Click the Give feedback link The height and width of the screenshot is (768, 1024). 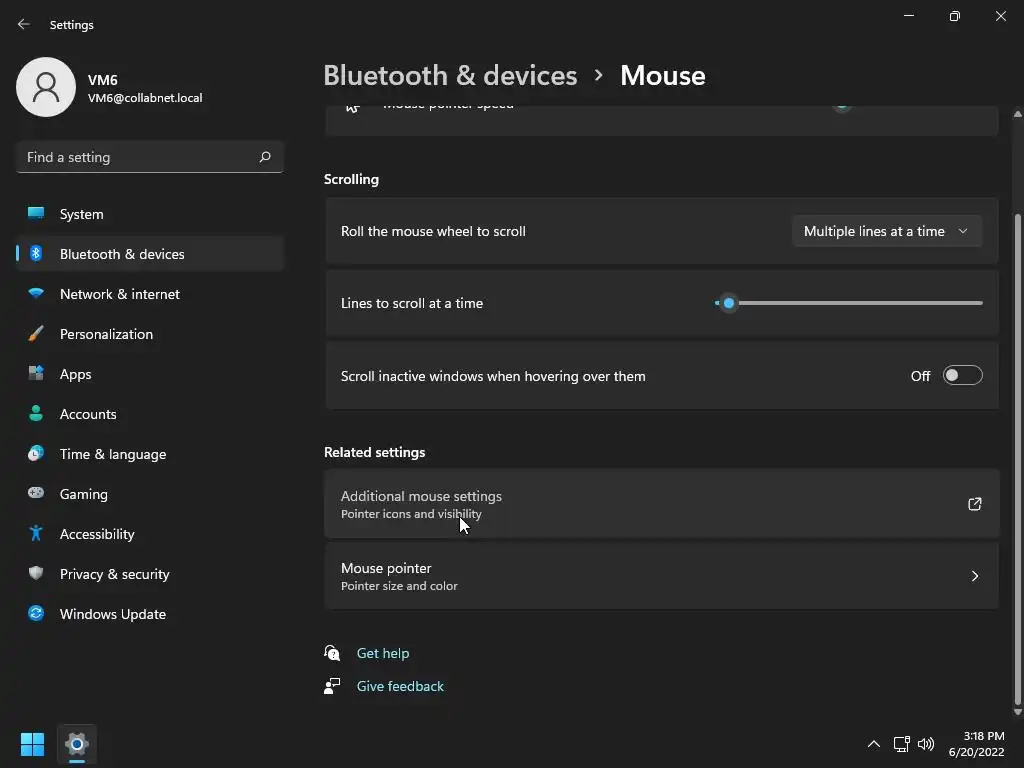[400, 686]
